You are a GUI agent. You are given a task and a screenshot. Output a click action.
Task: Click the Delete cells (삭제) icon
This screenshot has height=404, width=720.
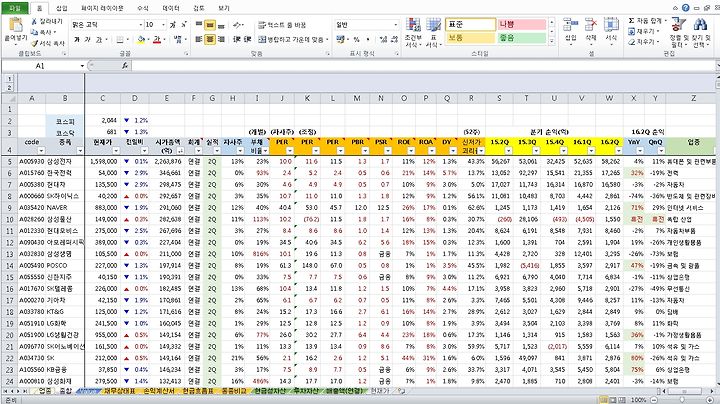coord(591,26)
